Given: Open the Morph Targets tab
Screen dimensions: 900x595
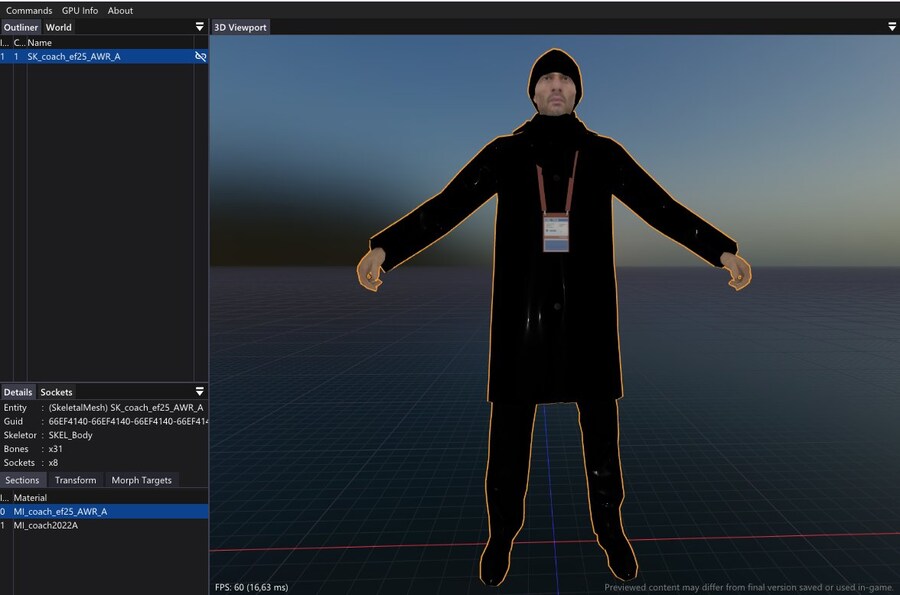Looking at the screenshot, I should [141, 480].
